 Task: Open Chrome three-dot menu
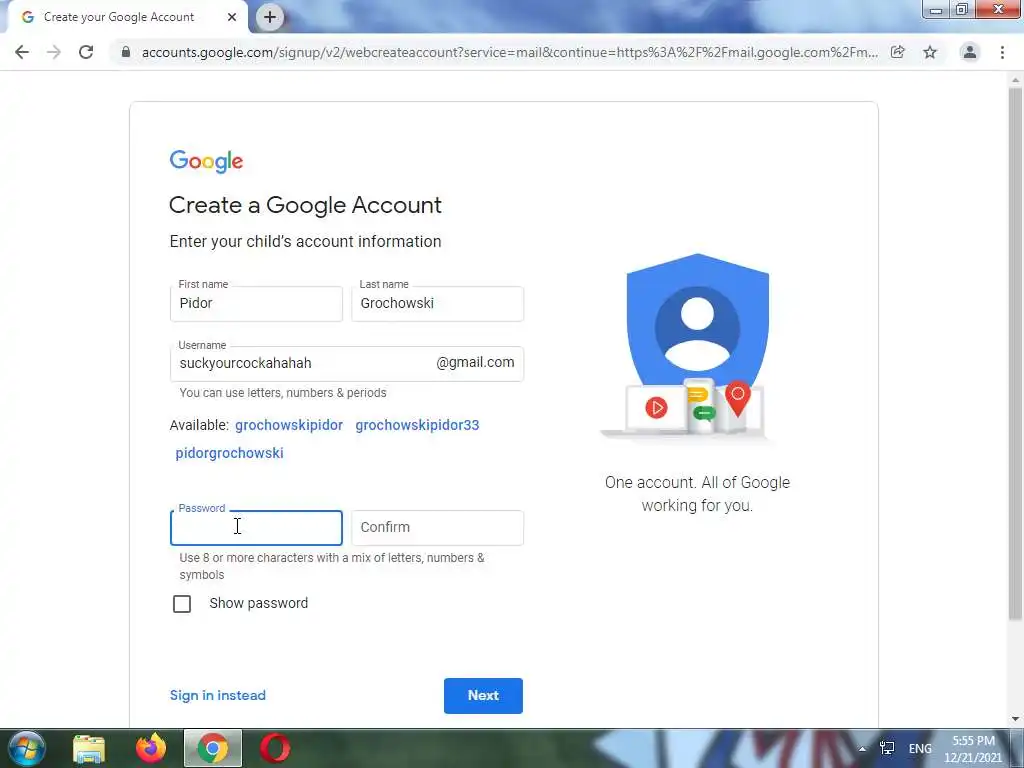click(x=1002, y=52)
